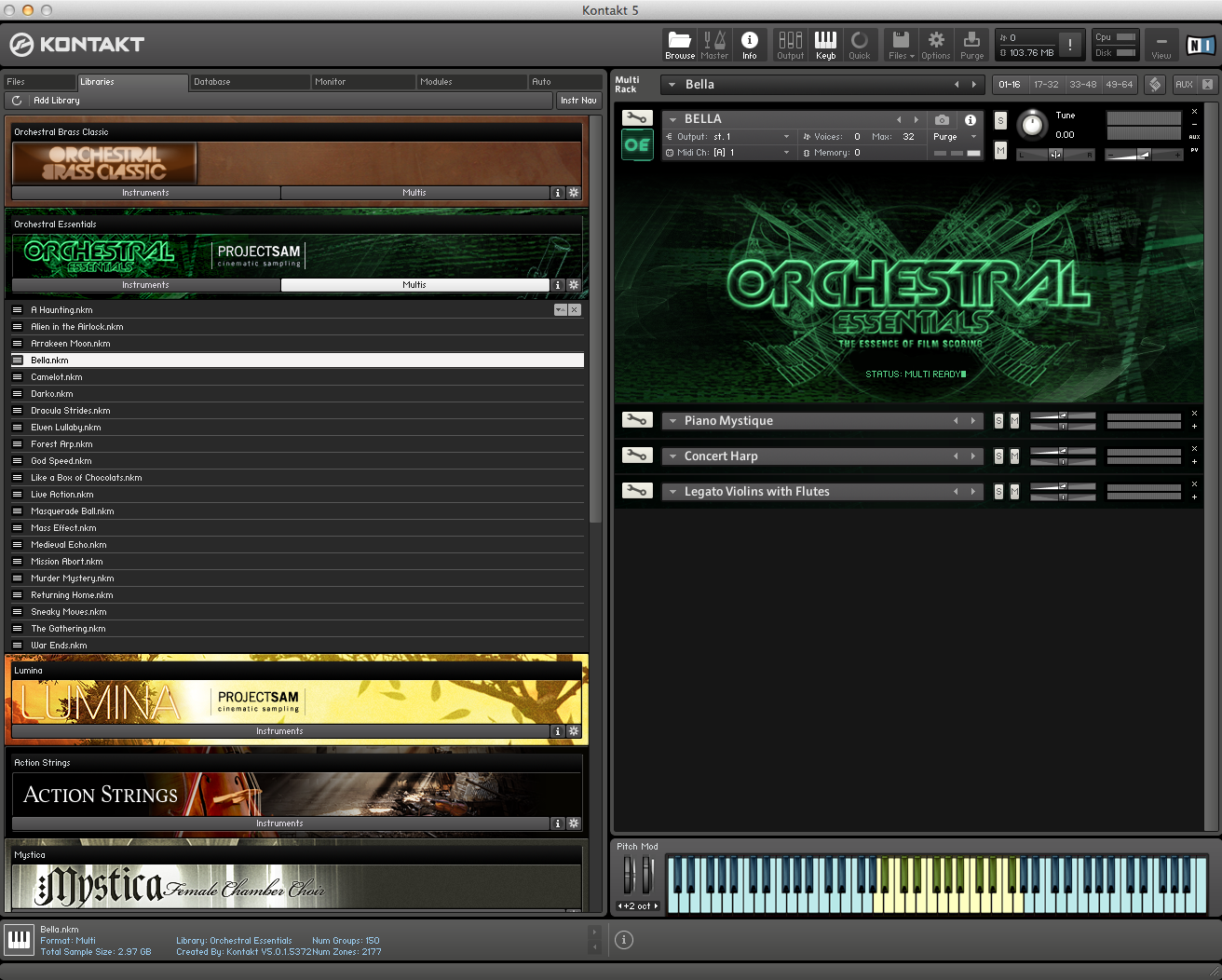Click the BELLA snapshot camera icon
The width and height of the screenshot is (1222, 980).
[943, 119]
